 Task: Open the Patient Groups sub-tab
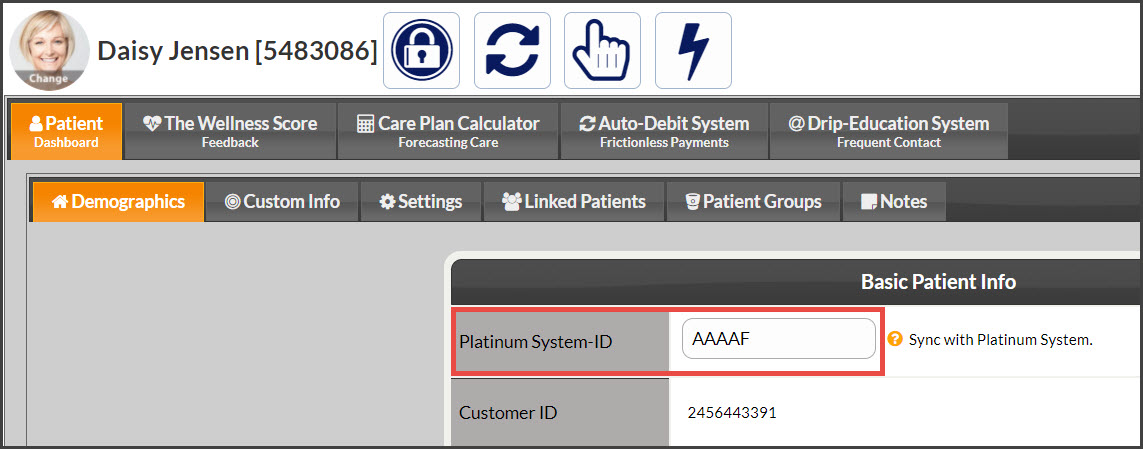(x=754, y=202)
